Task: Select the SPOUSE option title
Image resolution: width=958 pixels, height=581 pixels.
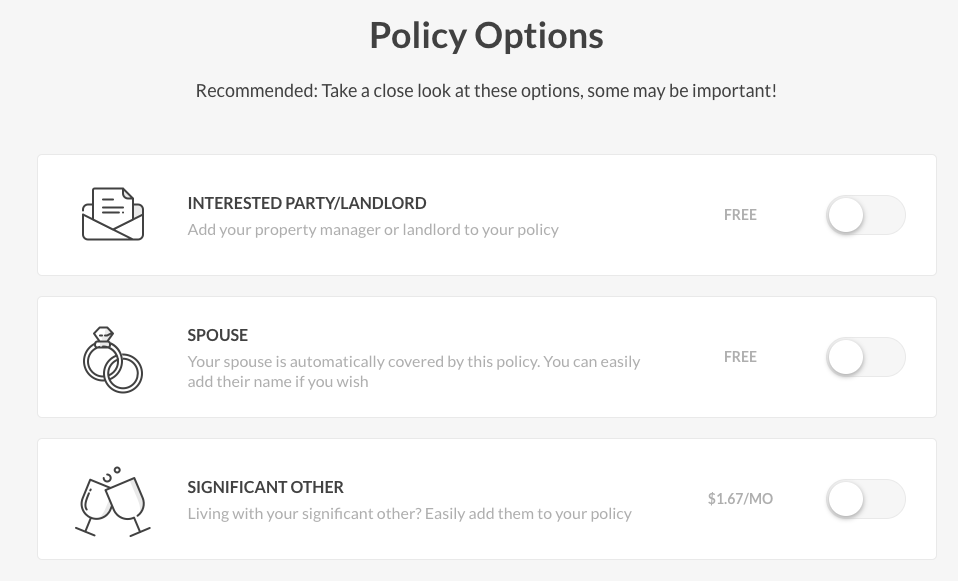Action: [218, 335]
